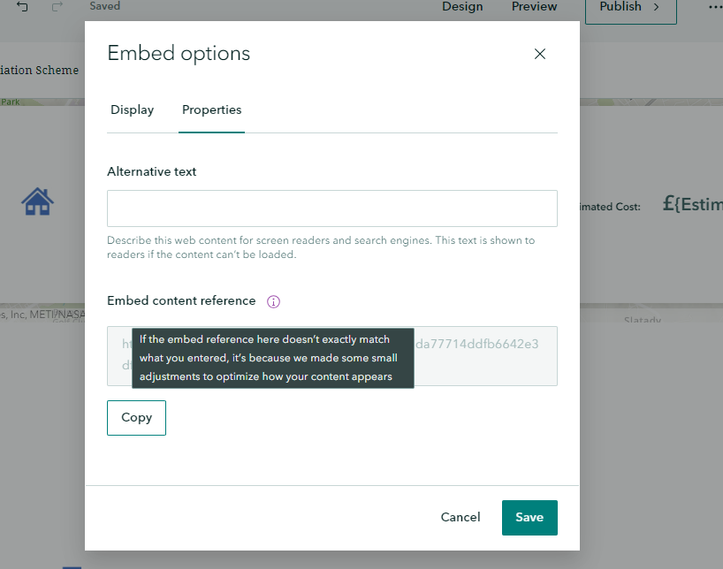Click the embed content reference URL field
This screenshot has height=569, width=723.
click(x=332, y=356)
